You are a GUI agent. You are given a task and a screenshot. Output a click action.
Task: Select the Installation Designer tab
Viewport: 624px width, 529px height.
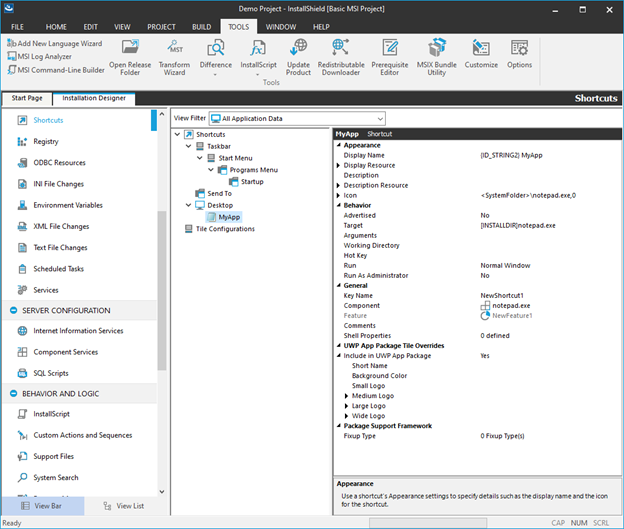[94, 98]
